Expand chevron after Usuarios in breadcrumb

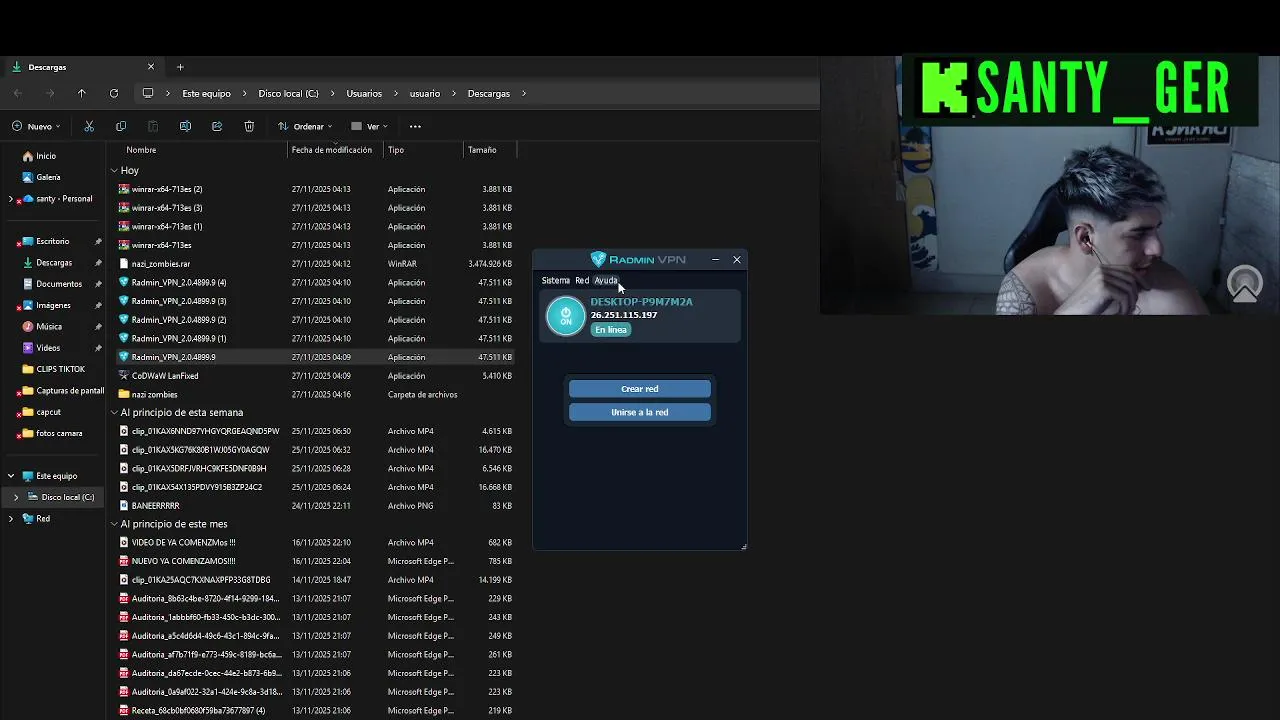click(x=395, y=93)
